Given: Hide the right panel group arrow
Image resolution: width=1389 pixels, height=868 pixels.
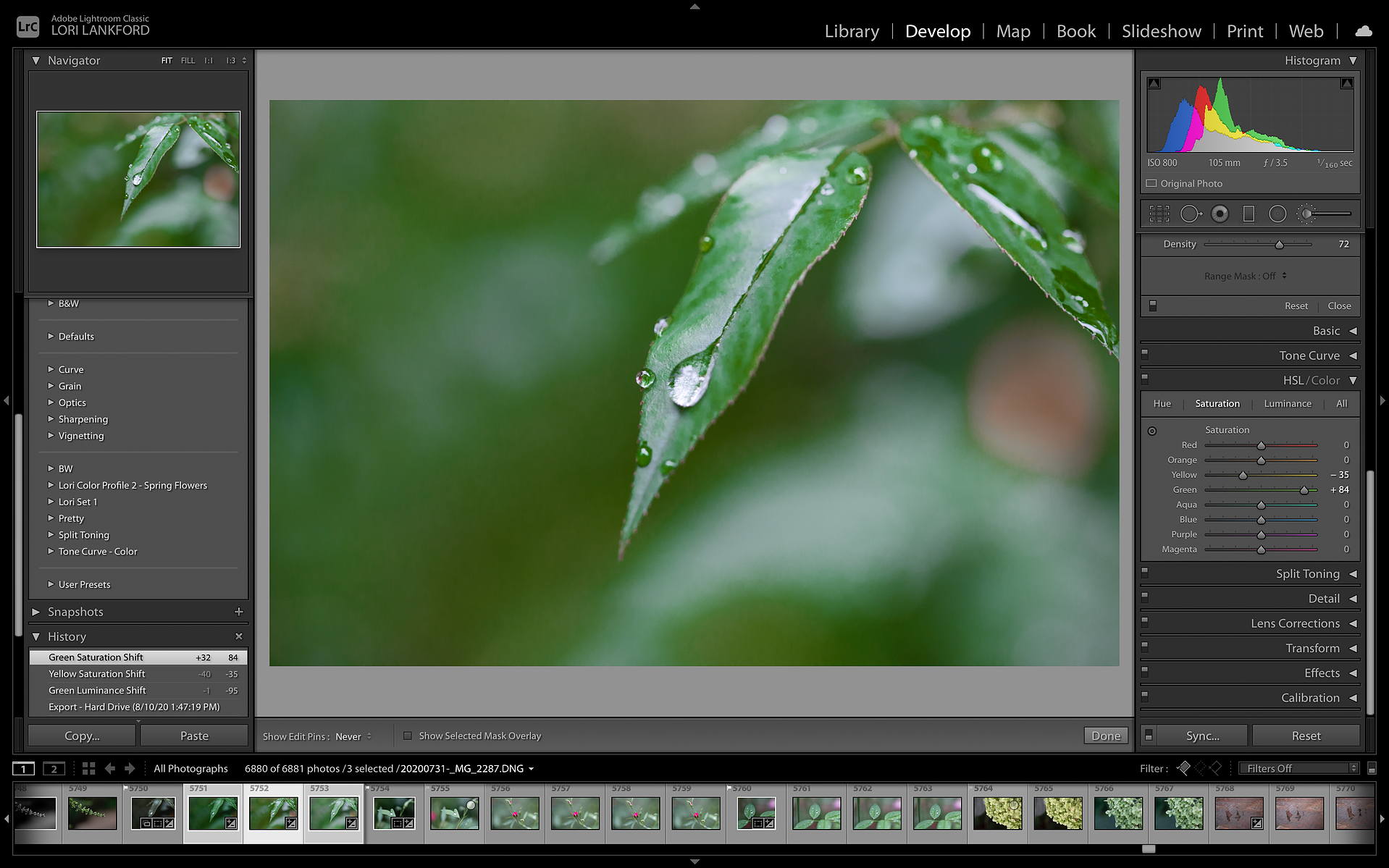Looking at the screenshot, I should [x=1382, y=400].
